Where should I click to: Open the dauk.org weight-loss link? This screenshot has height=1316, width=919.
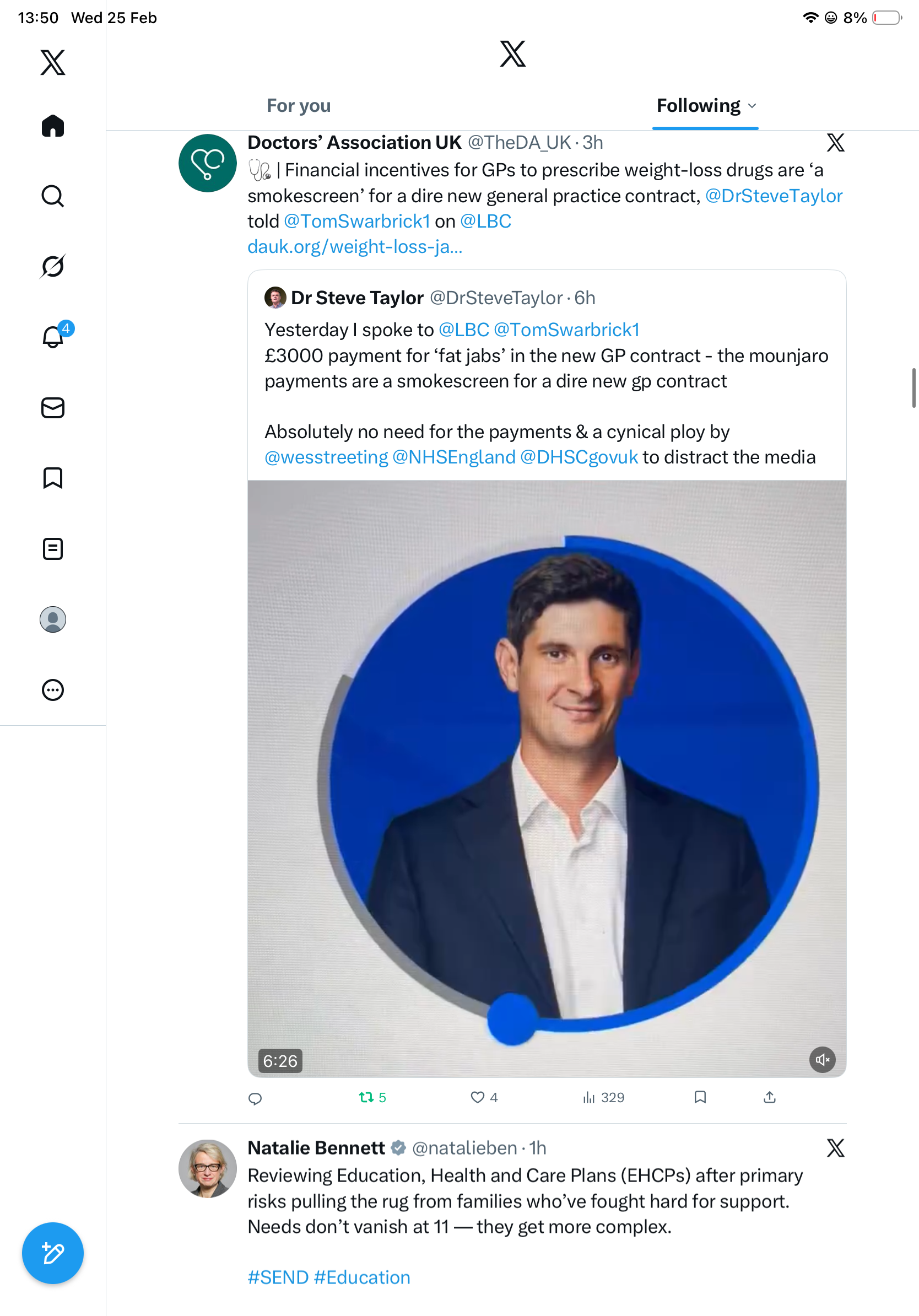pos(355,247)
